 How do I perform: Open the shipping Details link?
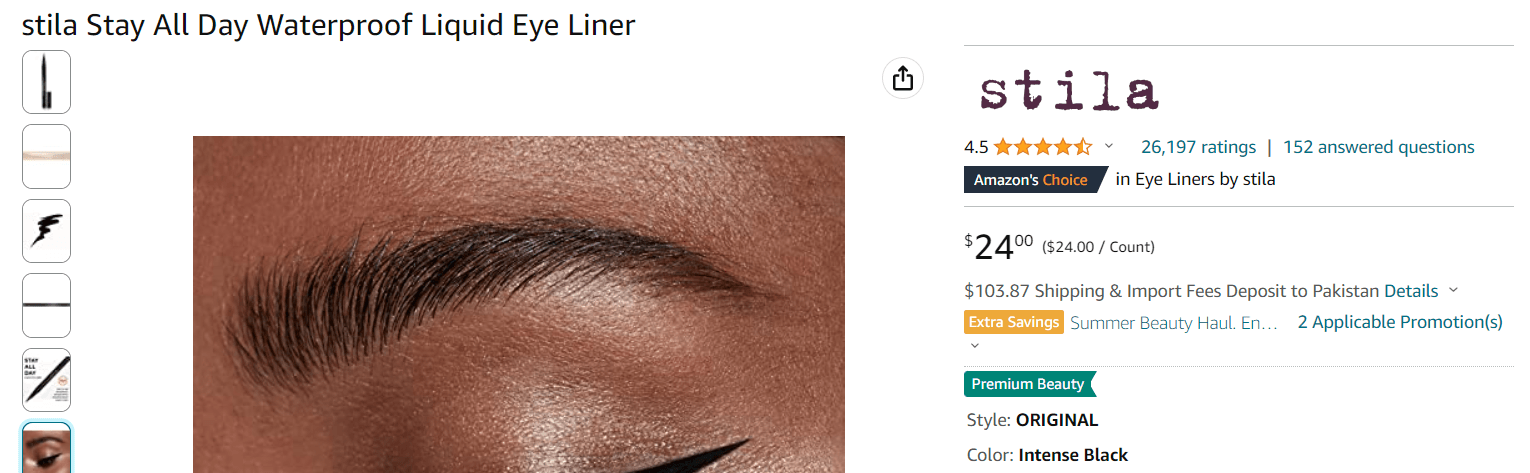pyautogui.click(x=1410, y=291)
